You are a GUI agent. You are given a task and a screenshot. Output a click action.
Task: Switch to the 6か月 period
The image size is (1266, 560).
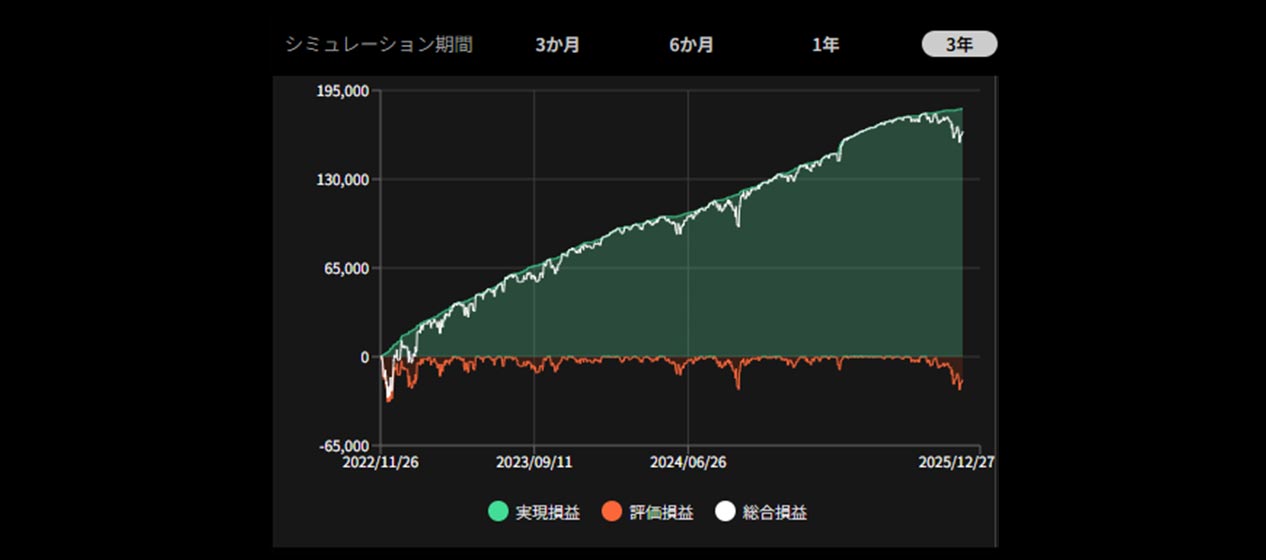pos(691,45)
